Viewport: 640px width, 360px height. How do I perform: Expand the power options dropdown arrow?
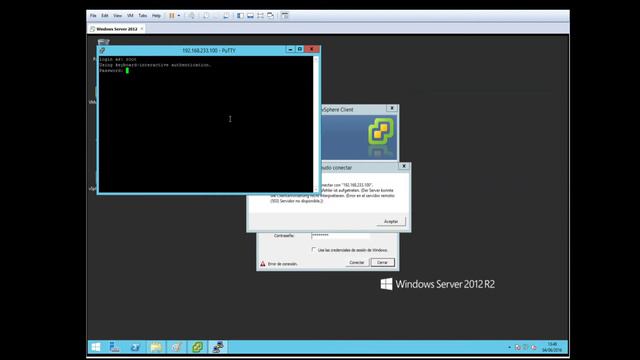click(179, 16)
